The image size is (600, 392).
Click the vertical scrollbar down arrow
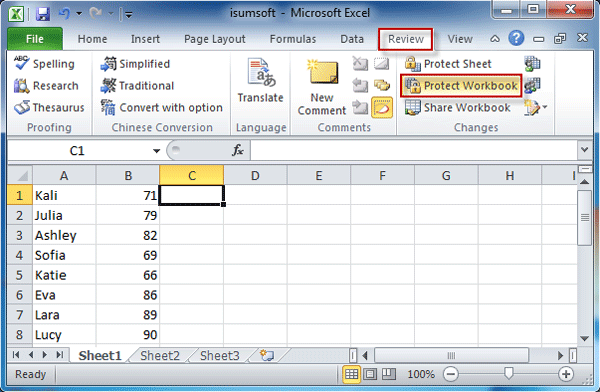click(x=584, y=338)
